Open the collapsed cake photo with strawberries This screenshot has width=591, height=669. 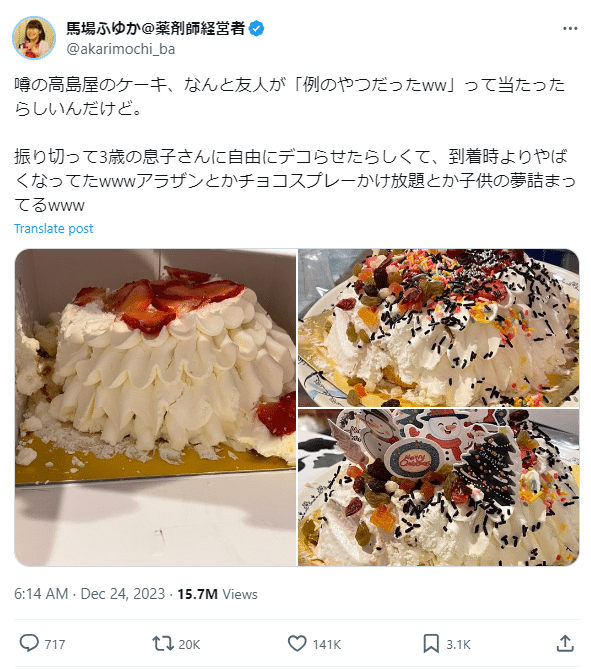click(x=156, y=407)
